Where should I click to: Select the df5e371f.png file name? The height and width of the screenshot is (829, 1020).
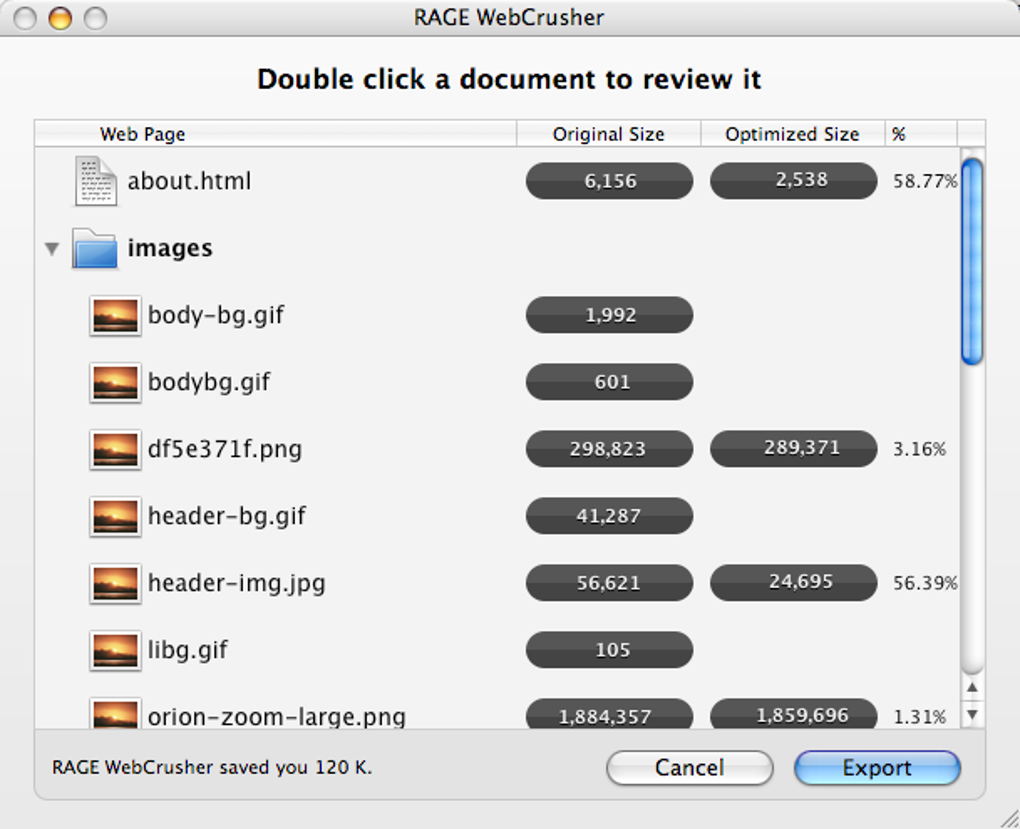coord(225,450)
